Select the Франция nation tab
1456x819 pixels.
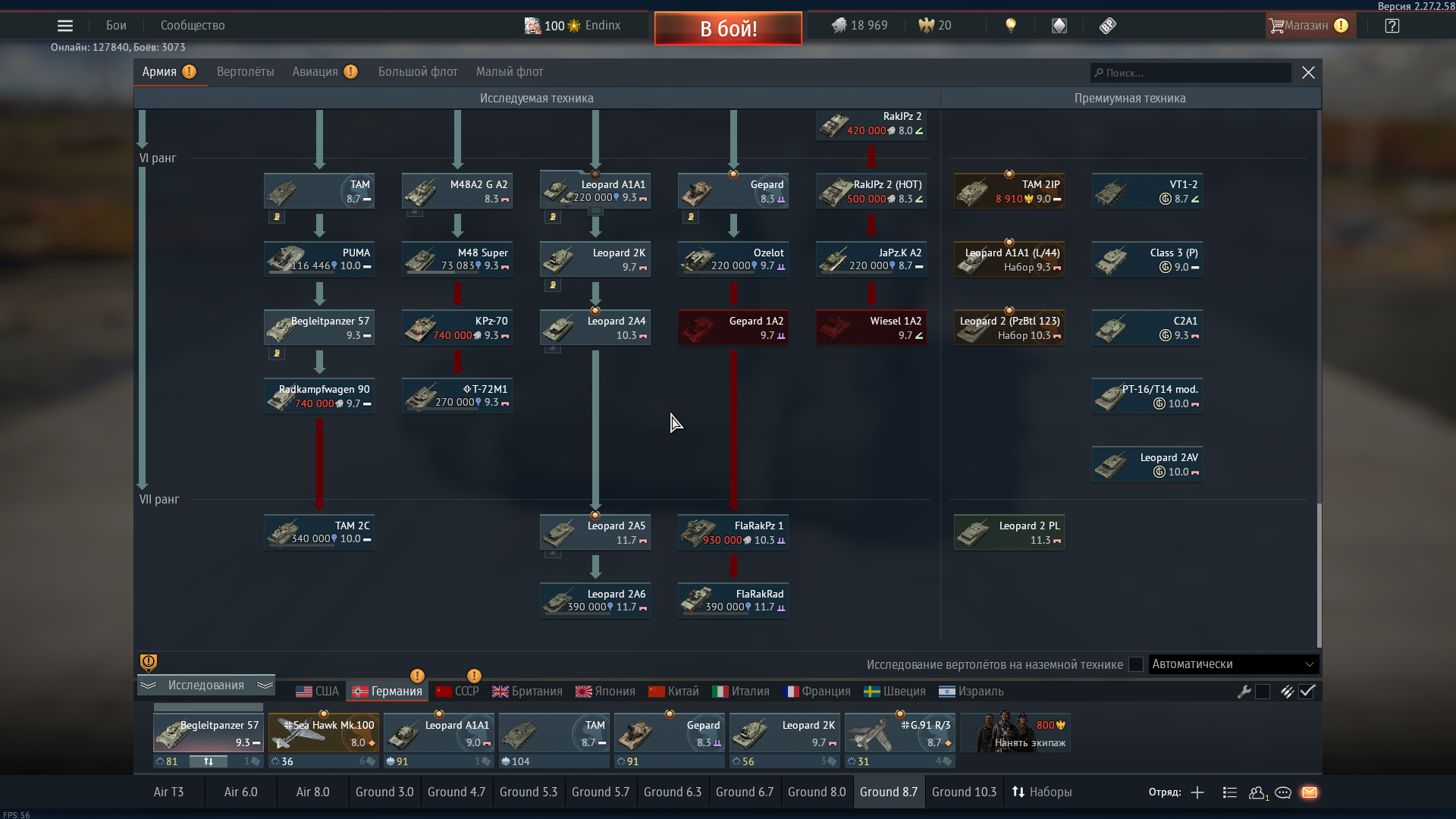tap(816, 692)
